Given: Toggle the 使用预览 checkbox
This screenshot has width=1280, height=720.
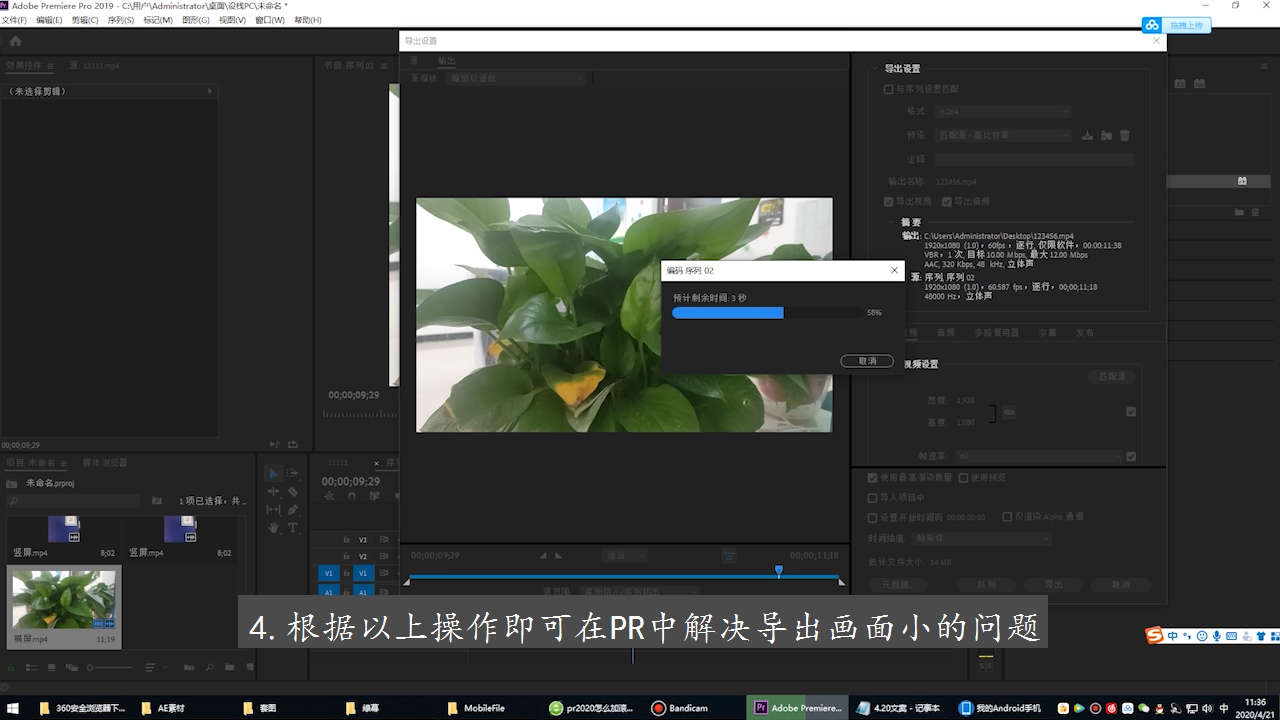Looking at the screenshot, I should coord(964,478).
